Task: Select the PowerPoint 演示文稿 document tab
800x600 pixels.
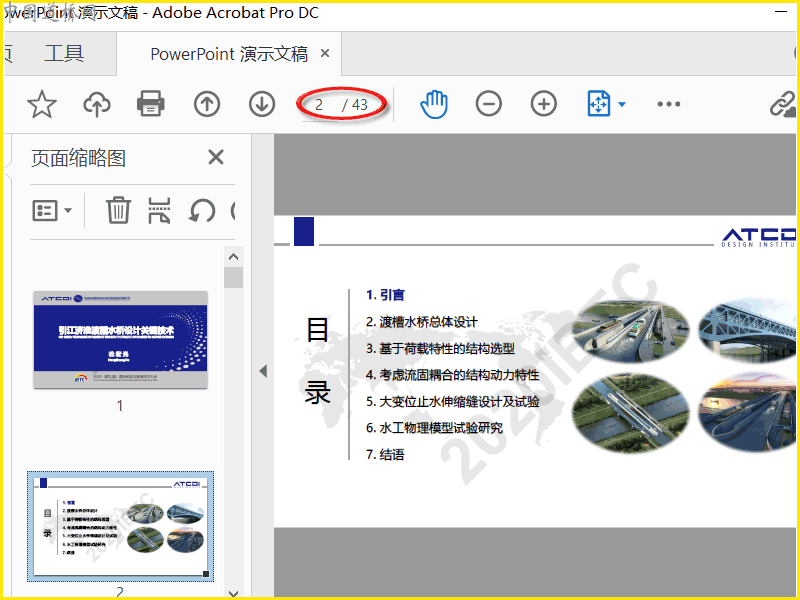Action: coord(229,54)
